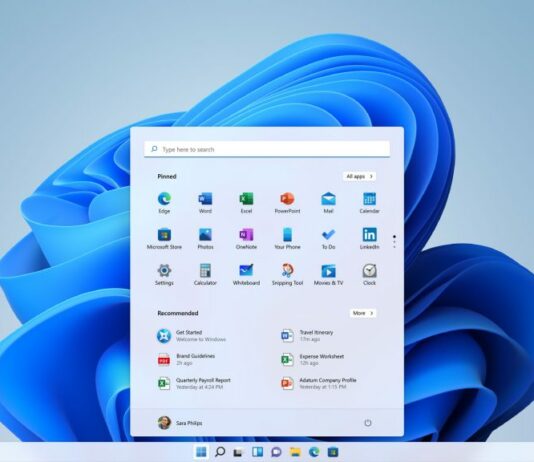Open the Mail app

click(328, 203)
